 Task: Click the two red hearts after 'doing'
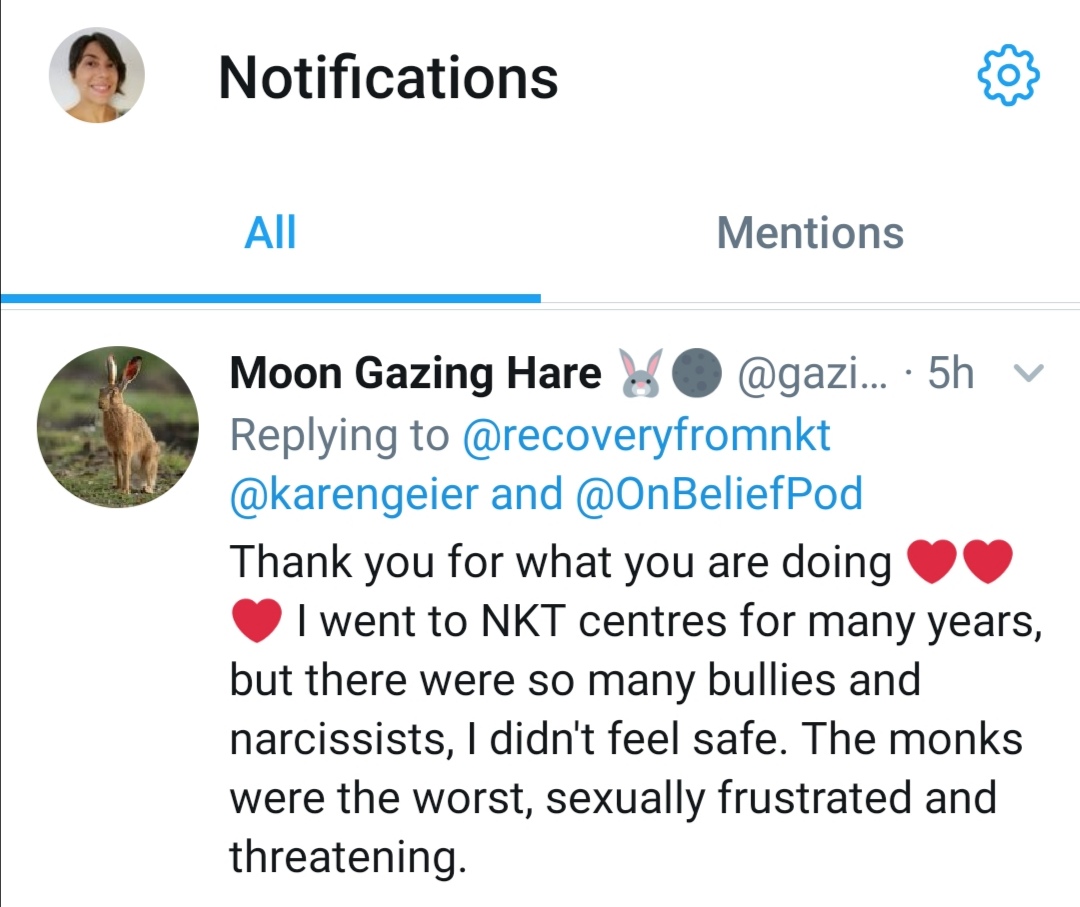tap(959, 562)
